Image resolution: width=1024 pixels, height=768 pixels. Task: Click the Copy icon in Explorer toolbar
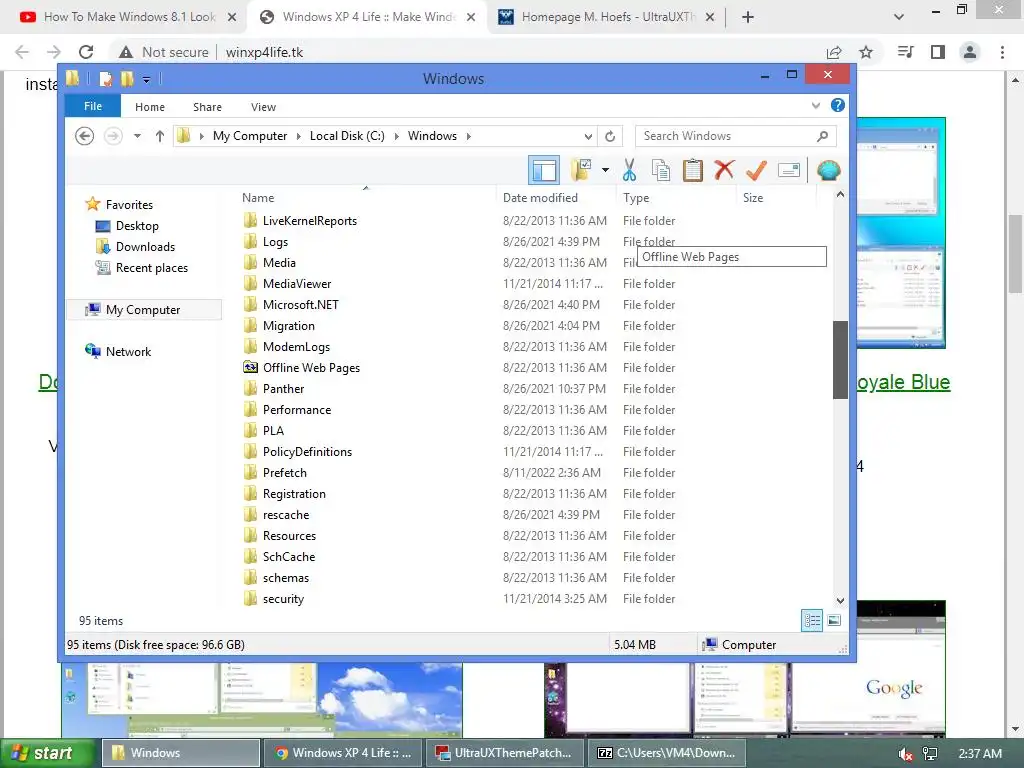click(660, 170)
